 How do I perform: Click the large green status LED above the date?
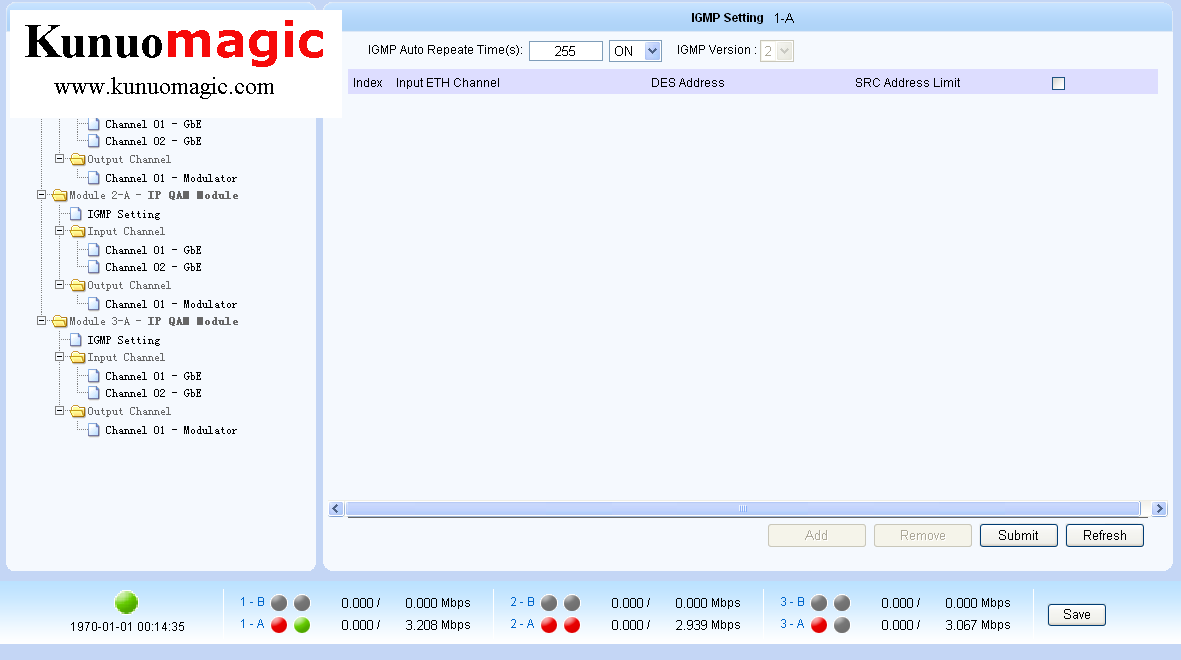[127, 603]
